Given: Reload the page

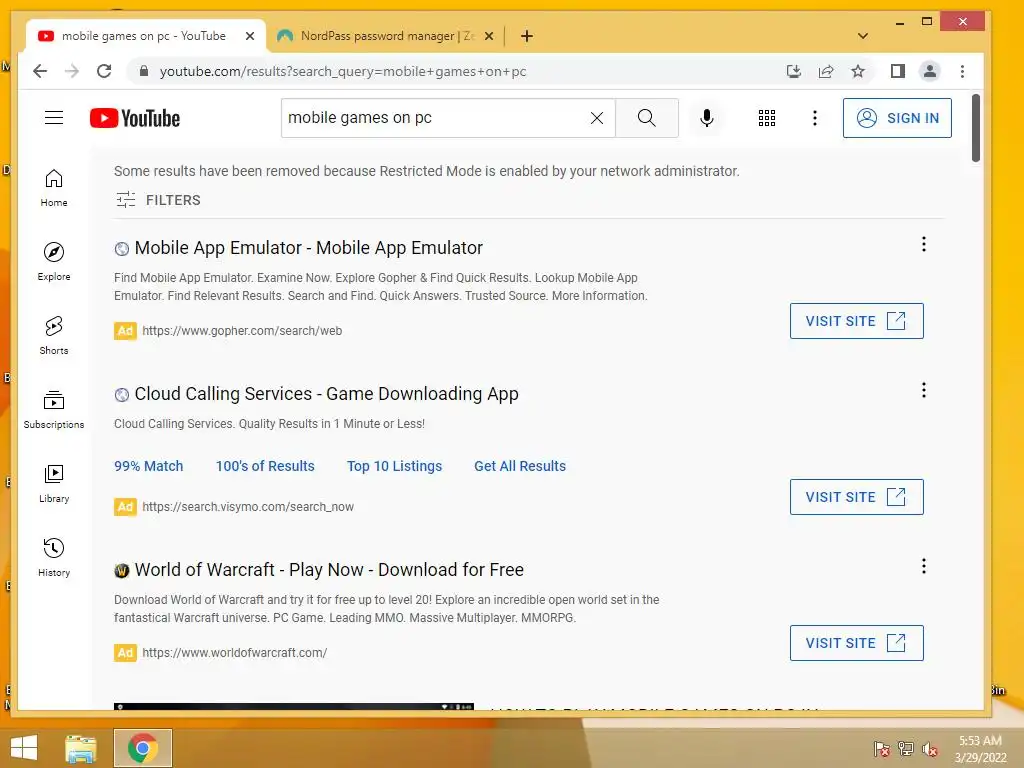Looking at the screenshot, I should 104,71.
